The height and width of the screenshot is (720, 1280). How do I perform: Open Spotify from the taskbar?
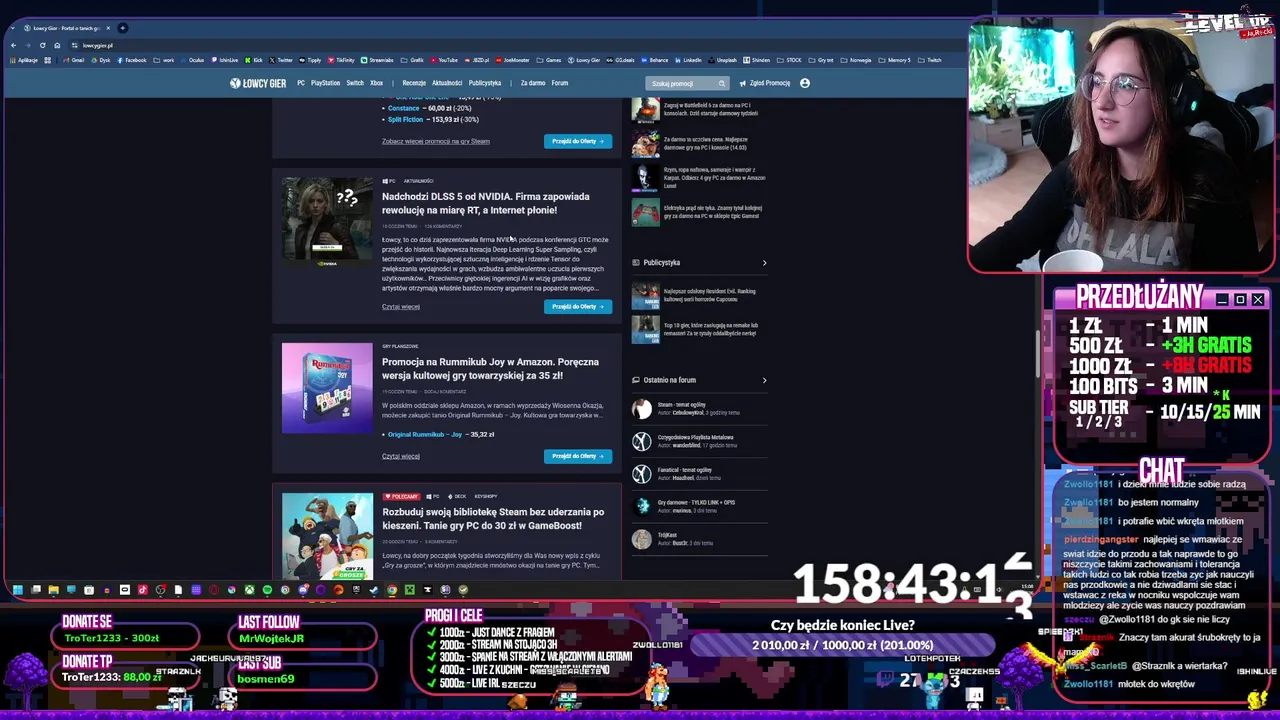267,590
